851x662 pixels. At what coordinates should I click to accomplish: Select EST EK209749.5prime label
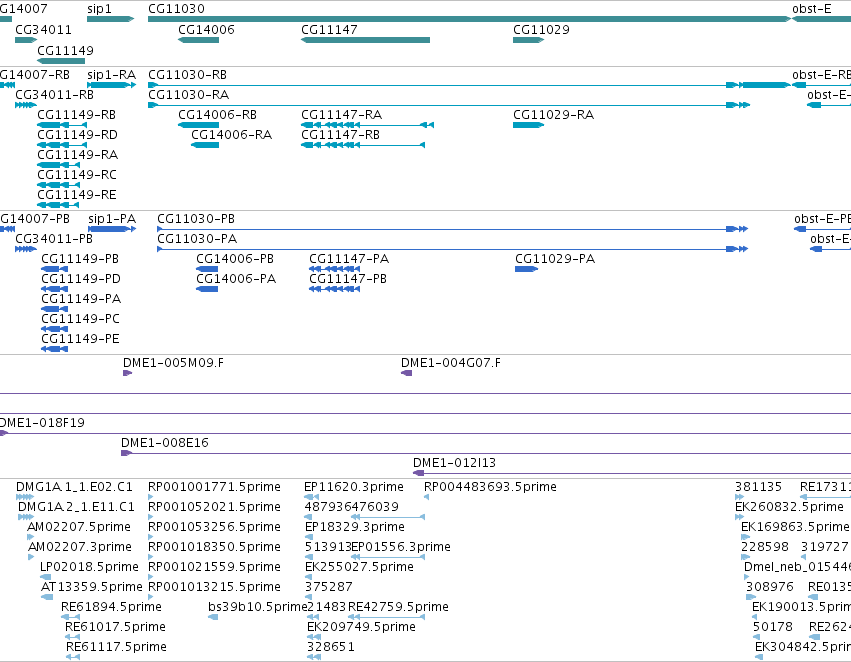(x=361, y=627)
